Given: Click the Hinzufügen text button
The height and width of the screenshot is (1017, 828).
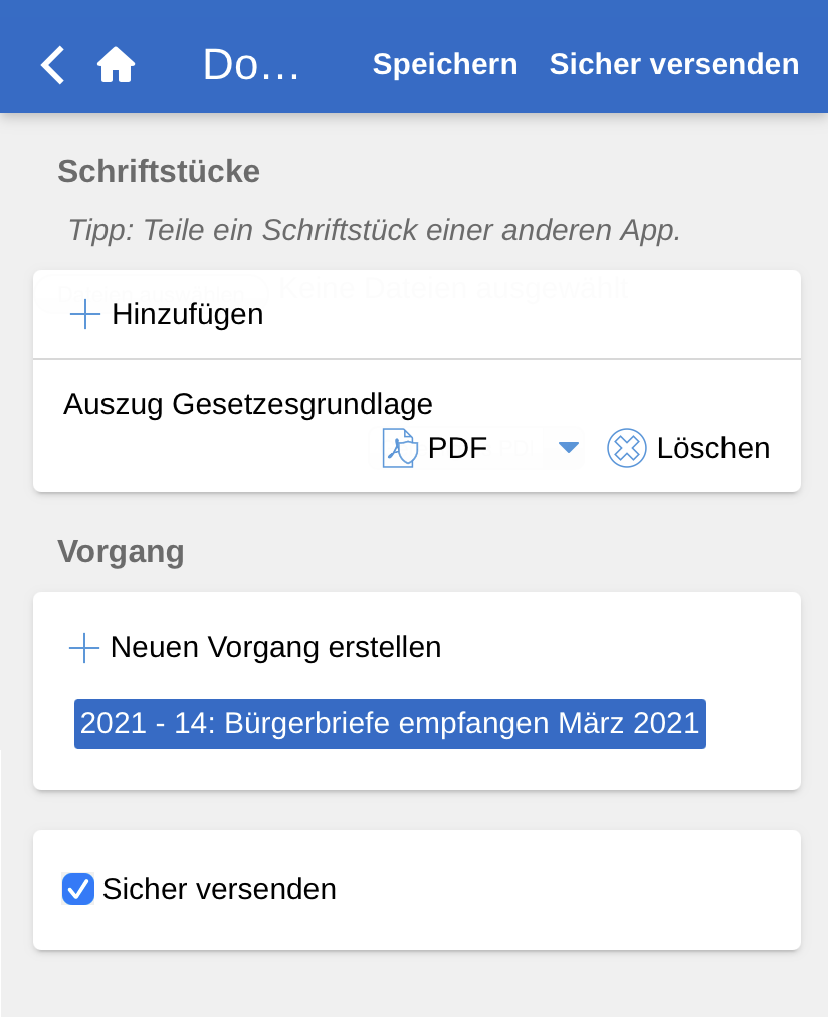Looking at the screenshot, I should [x=187, y=314].
